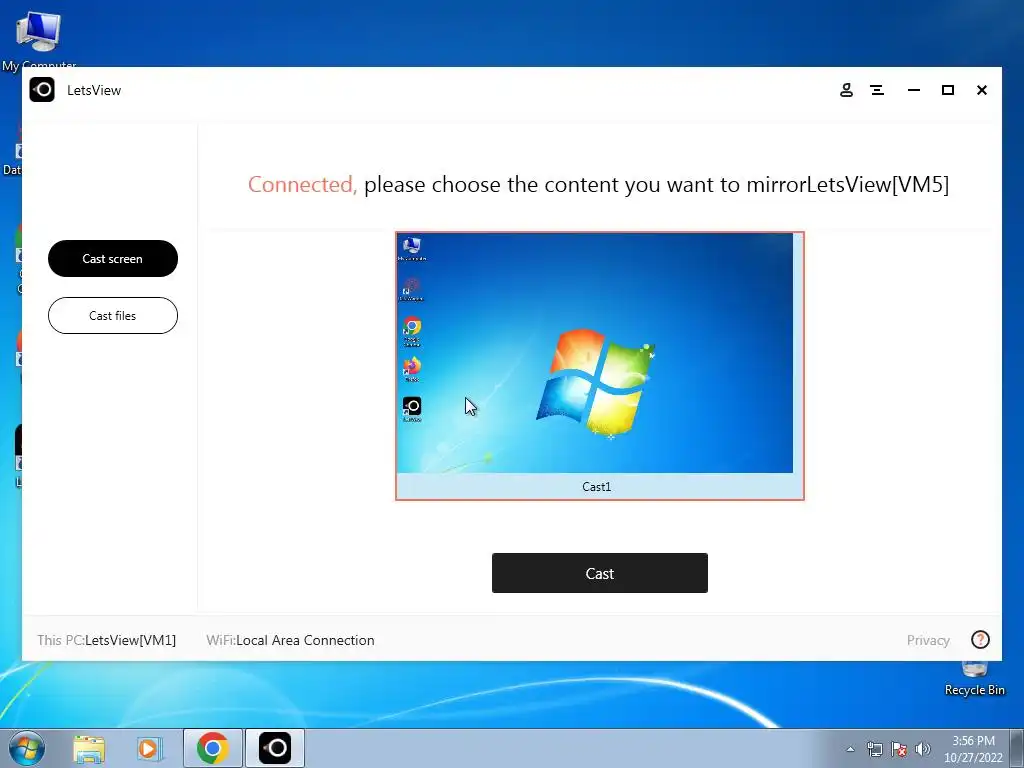This screenshot has width=1024, height=768.
Task: Click WiFi:Local Area Connection status text
Action: [291, 640]
